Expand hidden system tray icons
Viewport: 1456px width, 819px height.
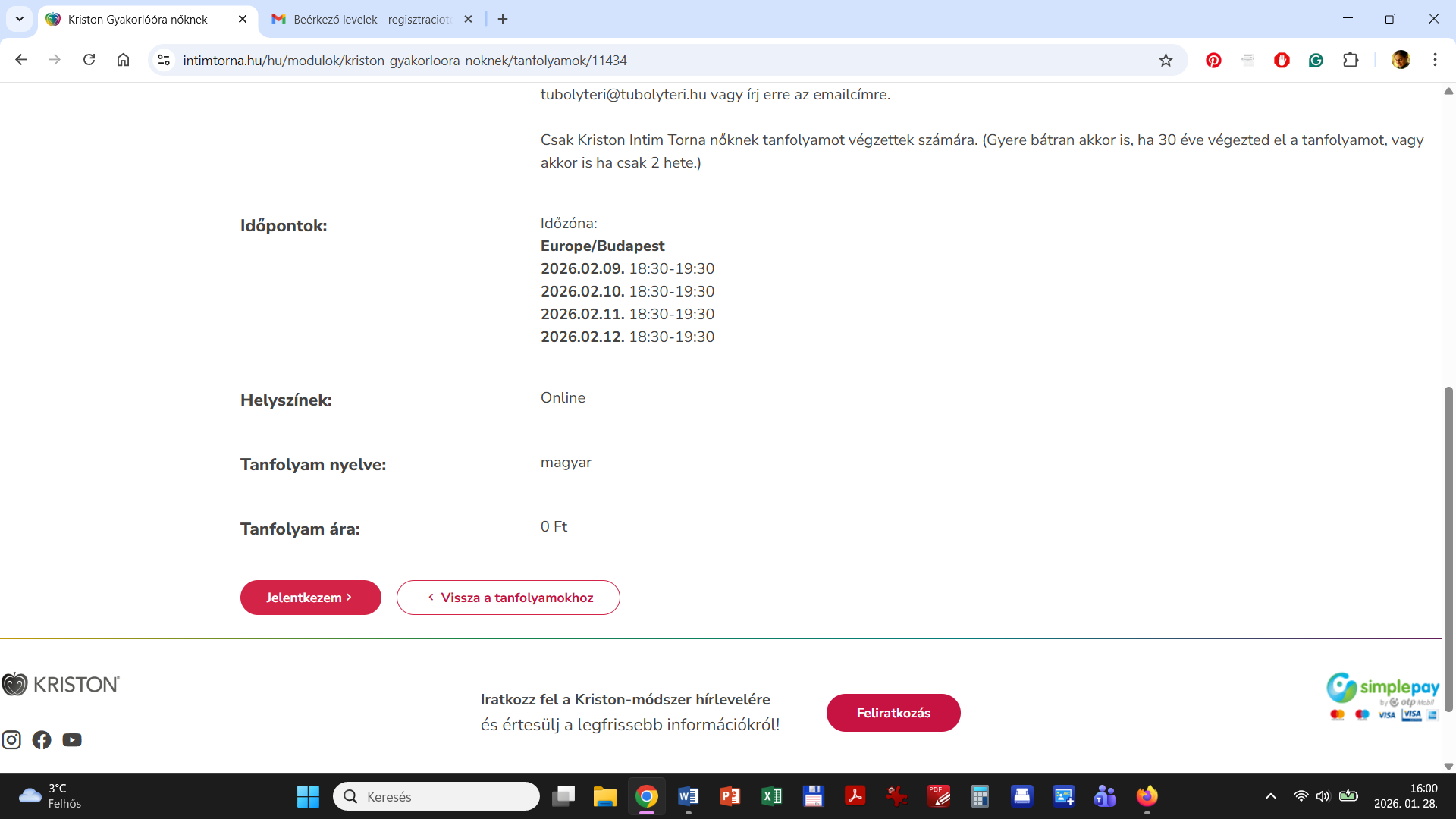click(x=1271, y=796)
